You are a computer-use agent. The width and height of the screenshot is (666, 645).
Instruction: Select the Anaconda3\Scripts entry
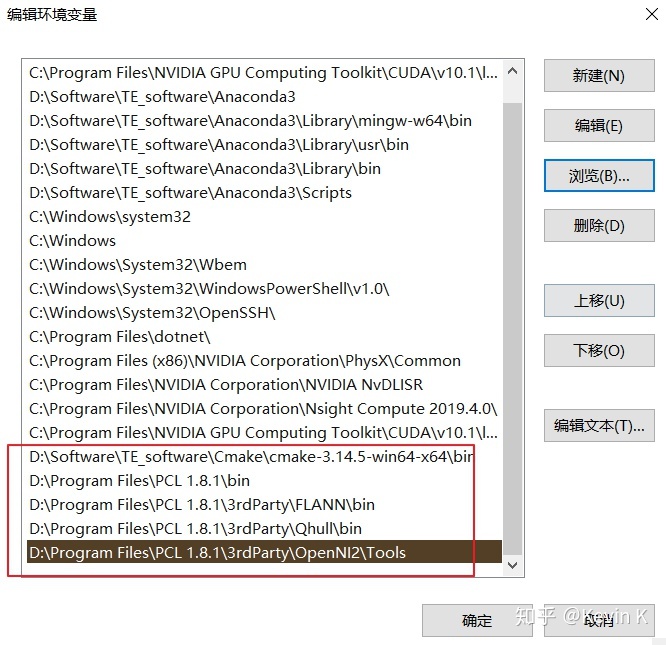[x=264, y=193]
